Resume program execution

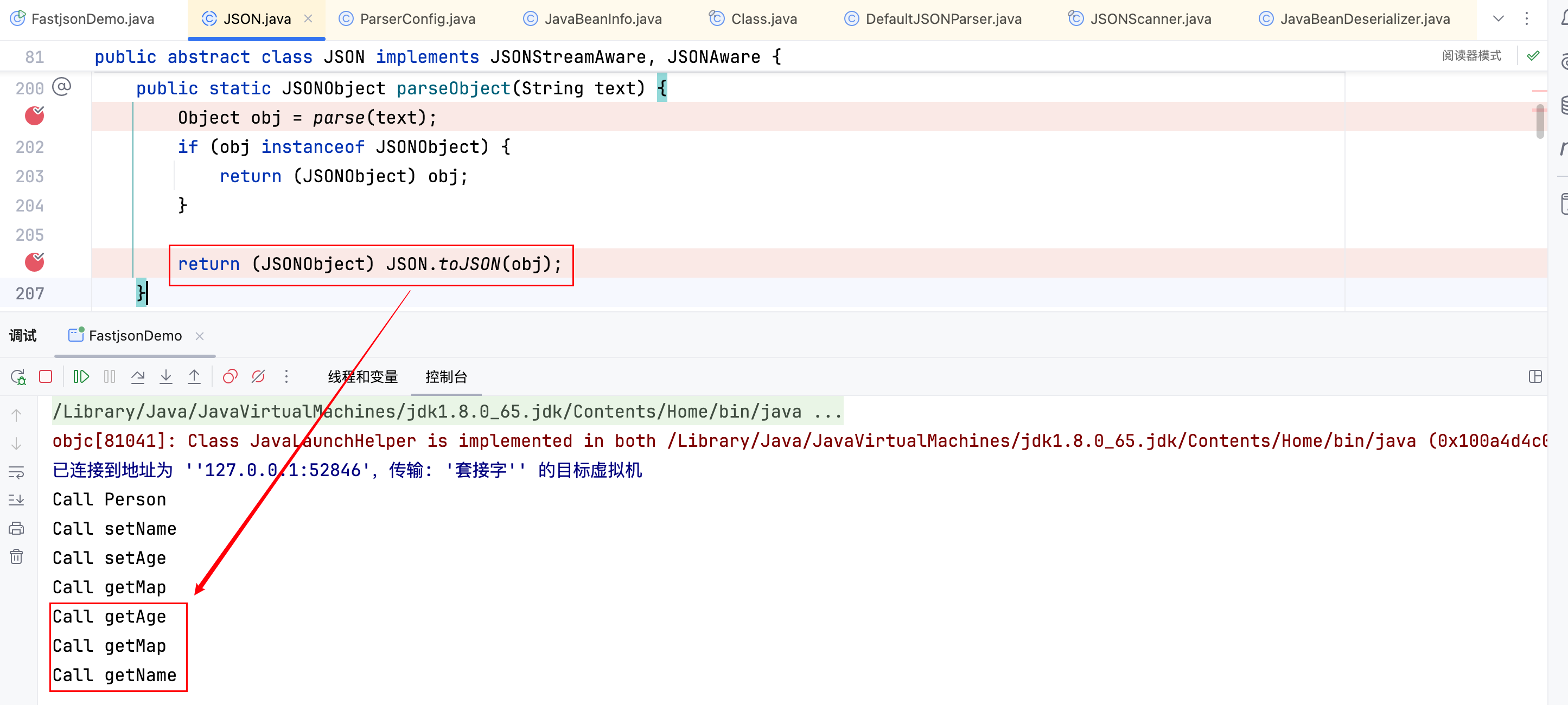coord(81,376)
